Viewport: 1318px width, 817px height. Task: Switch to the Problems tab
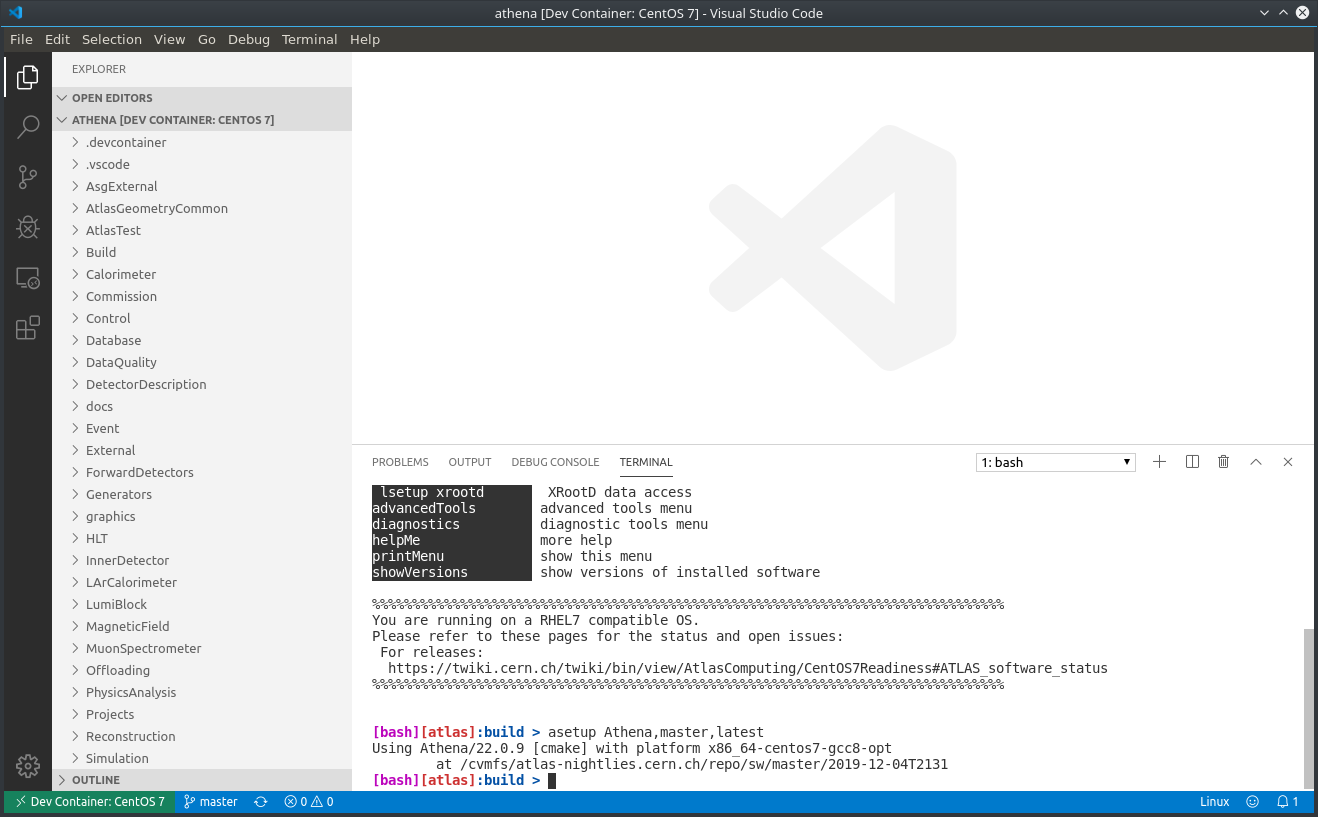(x=400, y=462)
